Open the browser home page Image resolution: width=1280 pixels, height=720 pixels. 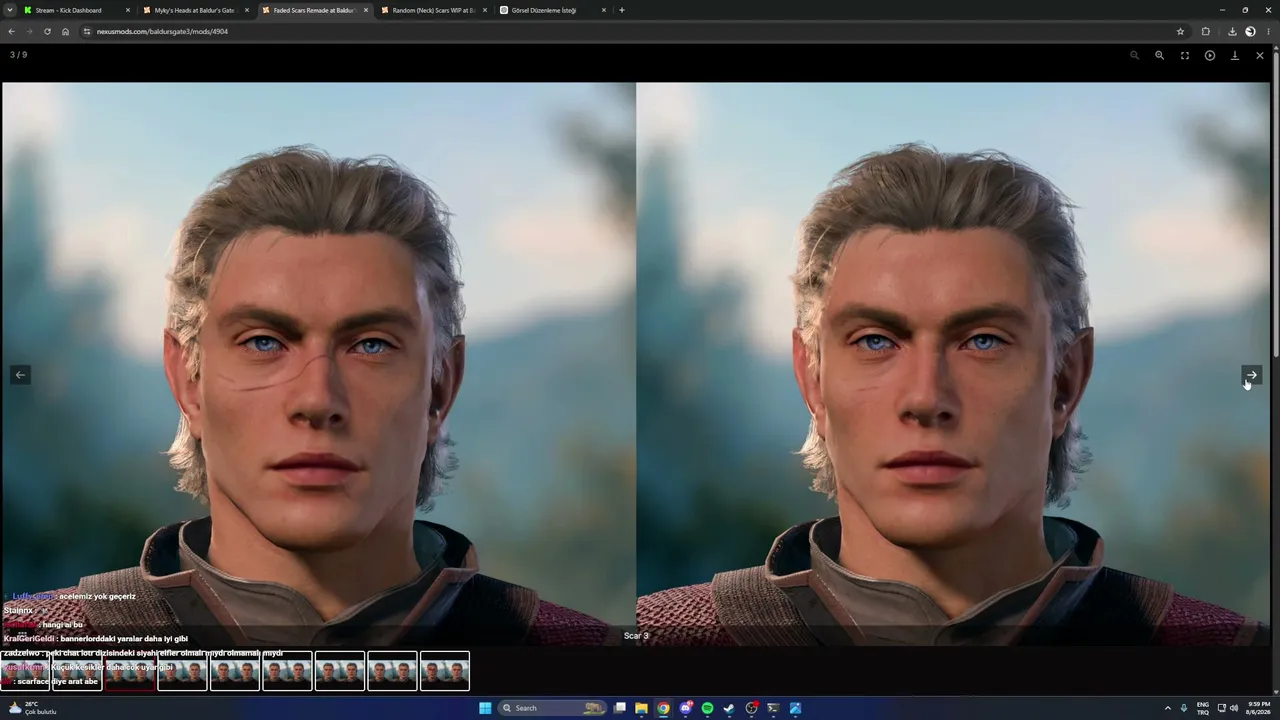(65, 31)
